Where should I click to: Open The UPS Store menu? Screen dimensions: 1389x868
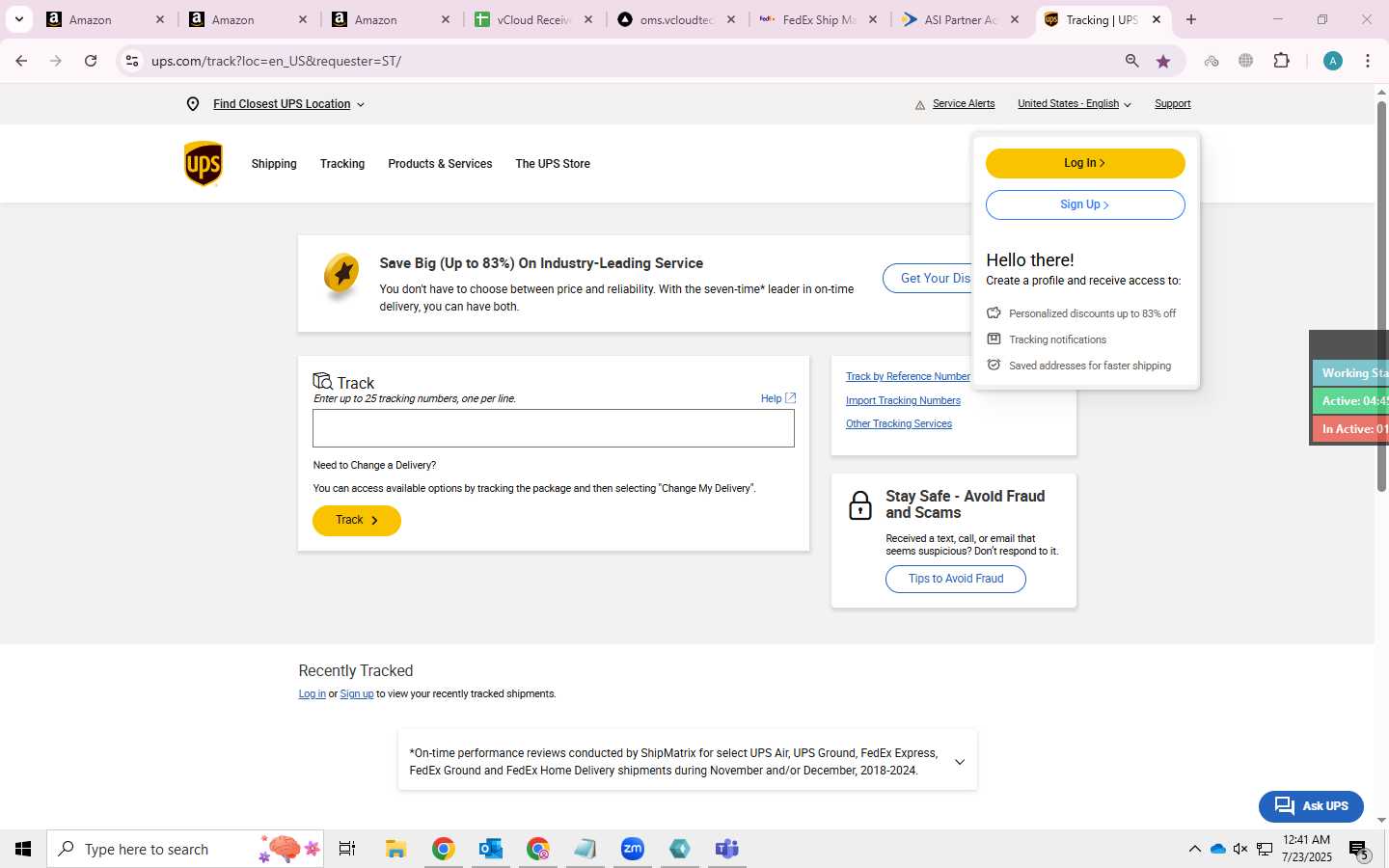tap(553, 164)
